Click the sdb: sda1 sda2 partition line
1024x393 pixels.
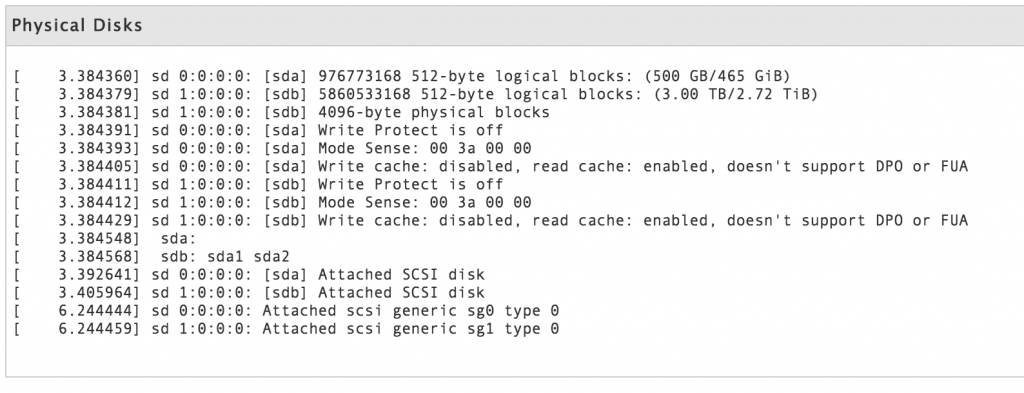point(151,257)
